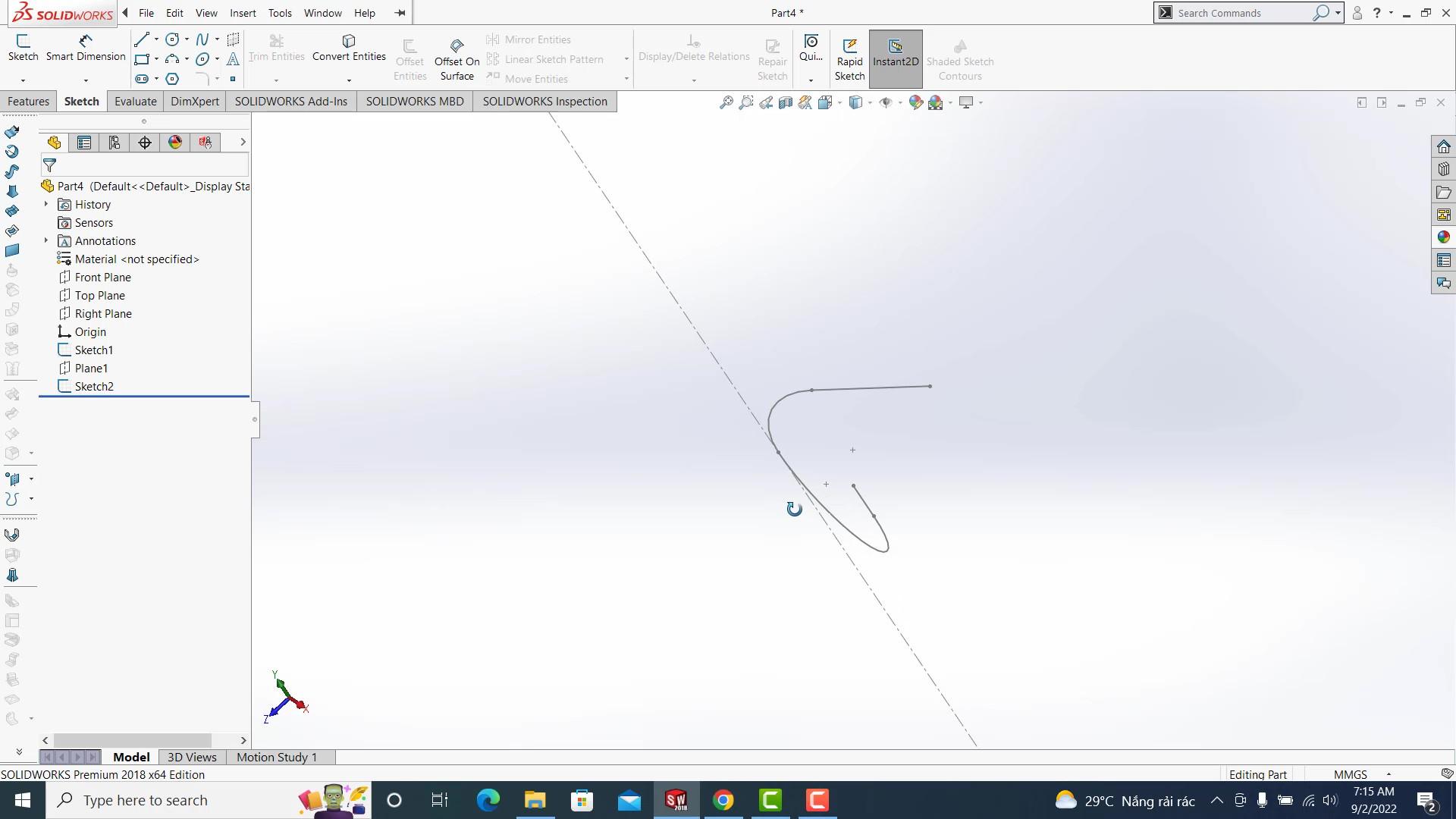Open the DisplayManager tab

coord(175,143)
